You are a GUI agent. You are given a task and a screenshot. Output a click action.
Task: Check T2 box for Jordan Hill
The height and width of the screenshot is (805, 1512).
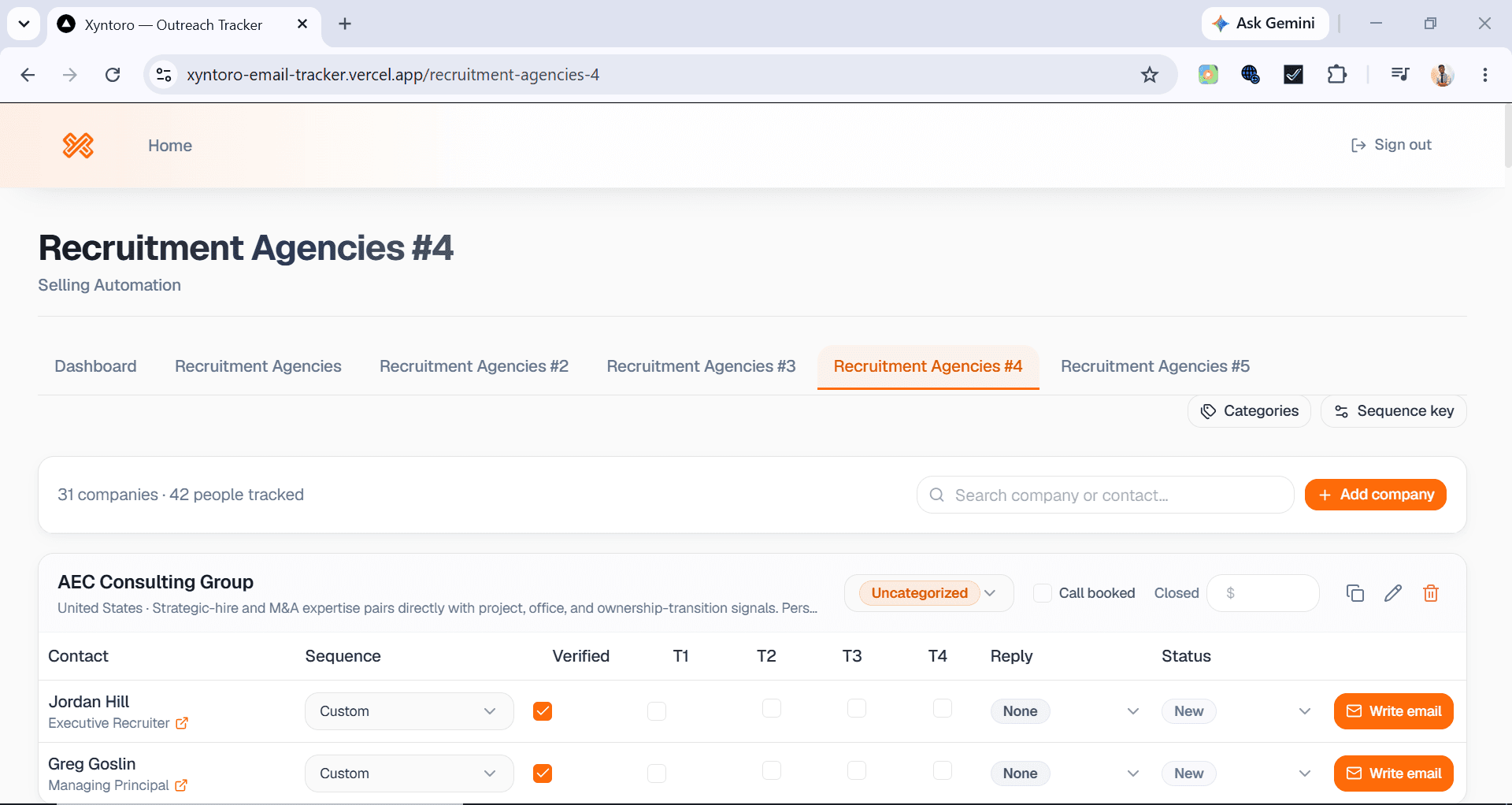click(x=772, y=708)
